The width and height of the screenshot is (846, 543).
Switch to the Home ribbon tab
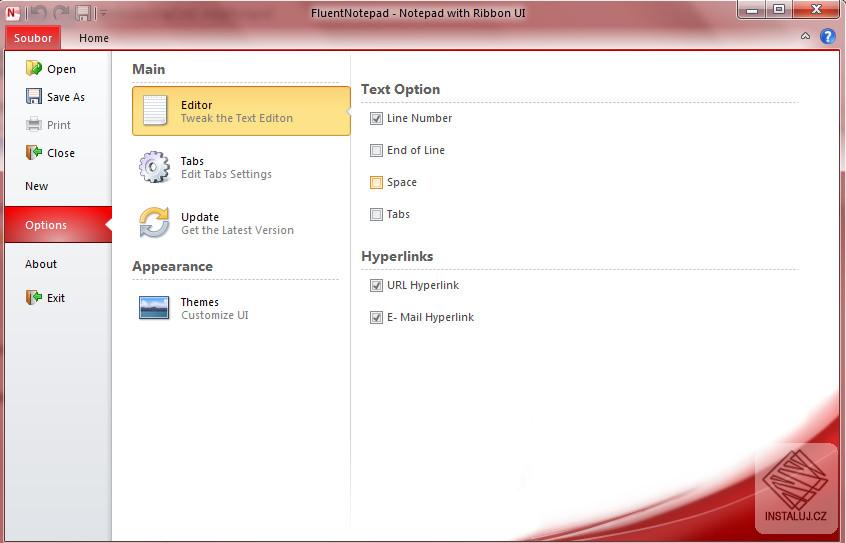(x=94, y=38)
